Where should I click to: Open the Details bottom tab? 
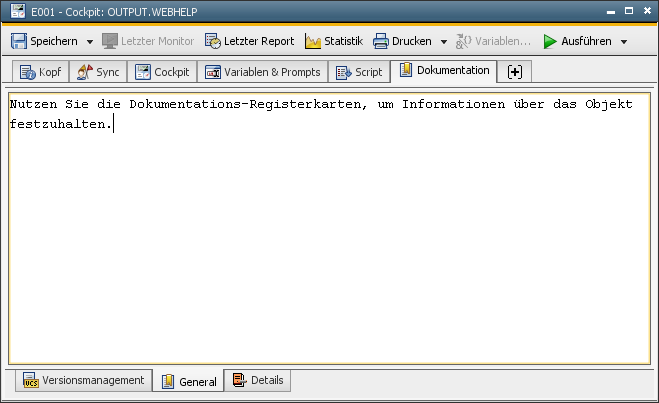258,380
